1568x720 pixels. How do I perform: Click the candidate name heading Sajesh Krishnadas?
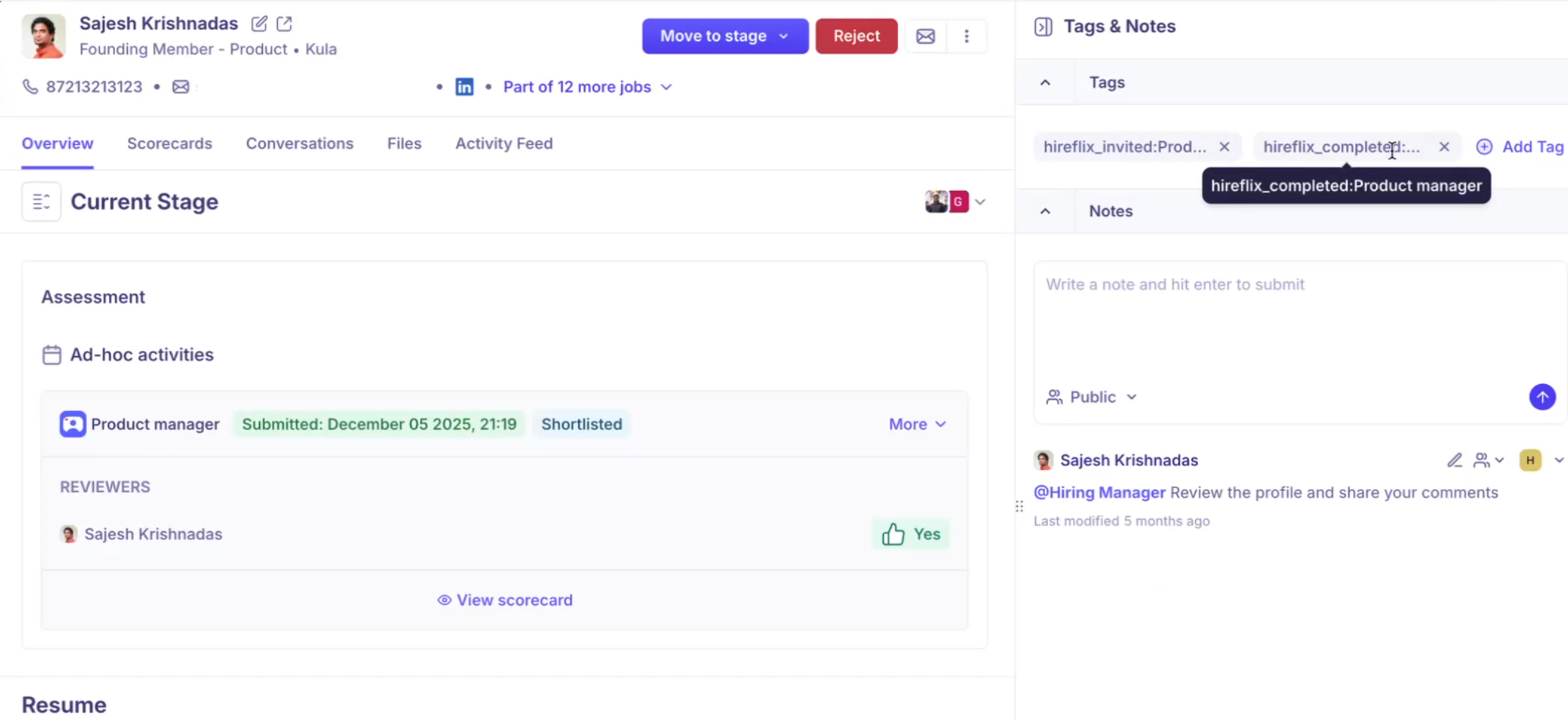coord(159,24)
